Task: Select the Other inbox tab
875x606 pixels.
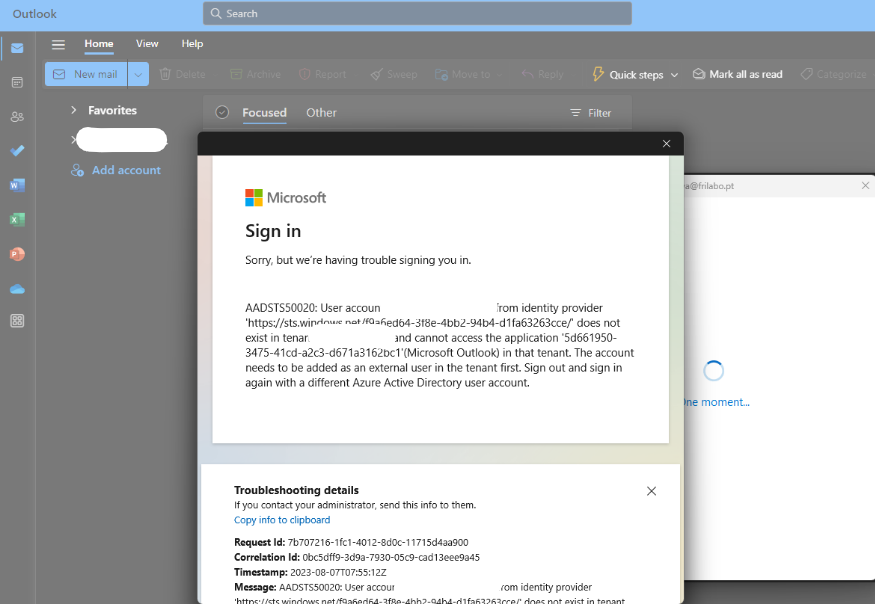Action: click(x=321, y=113)
